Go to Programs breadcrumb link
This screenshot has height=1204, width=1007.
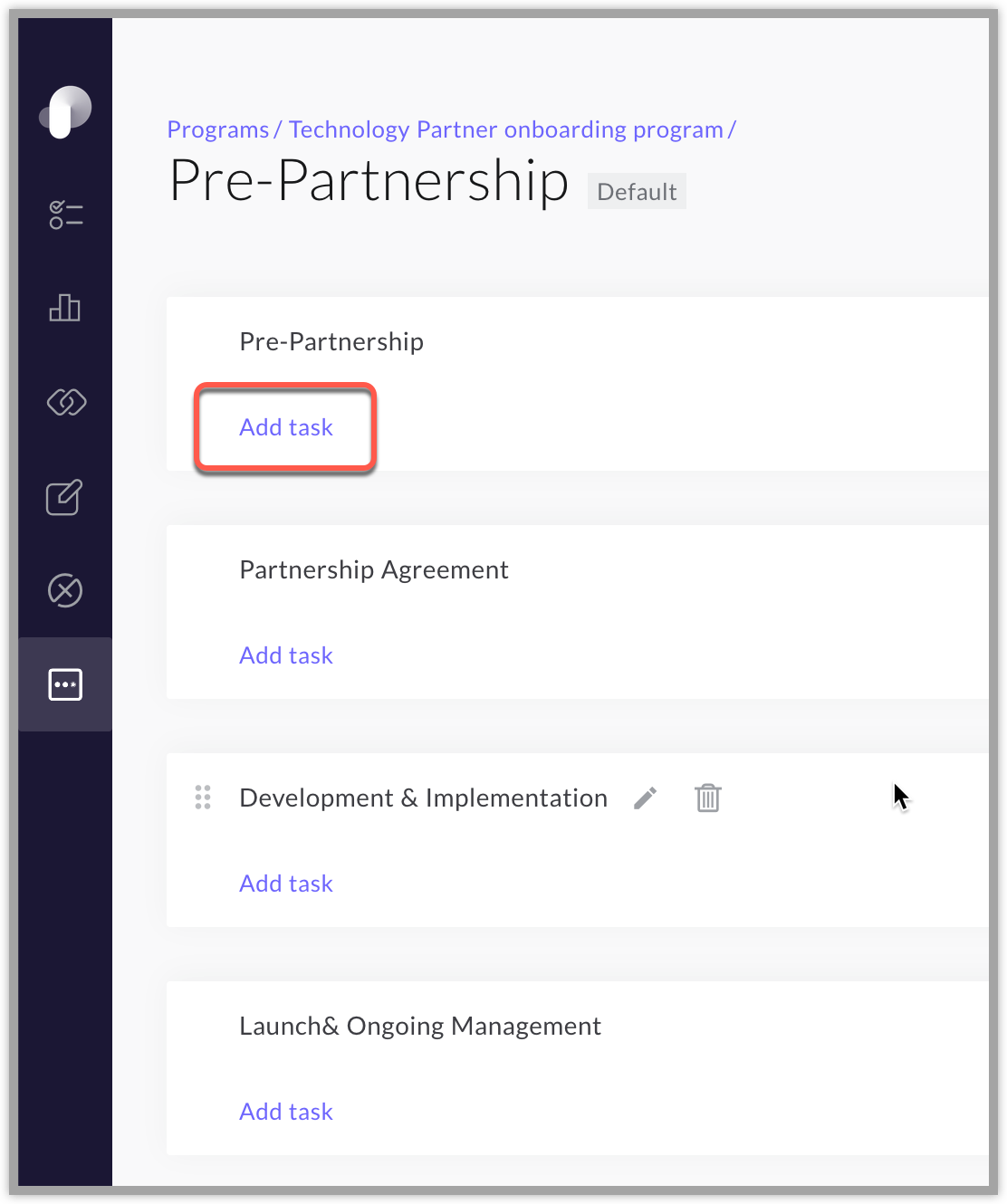(218, 129)
